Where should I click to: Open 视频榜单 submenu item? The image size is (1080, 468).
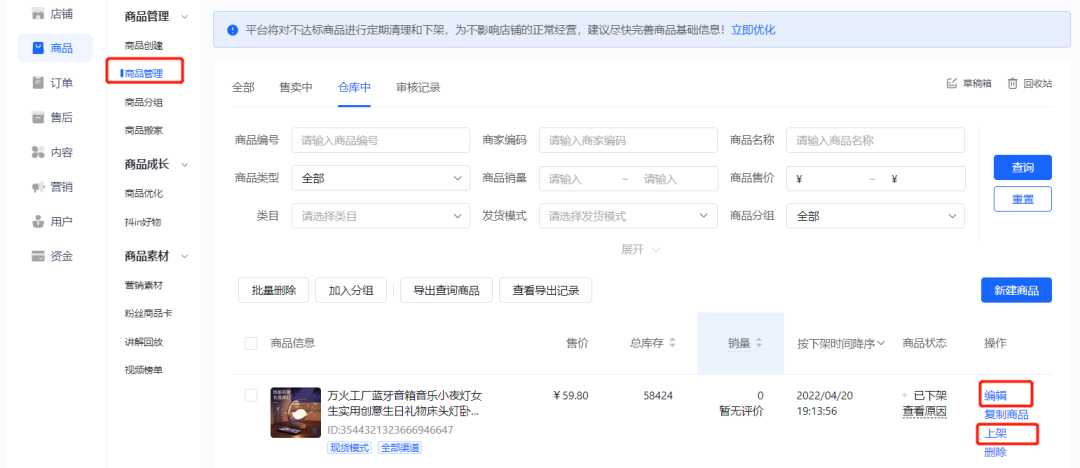pos(144,370)
